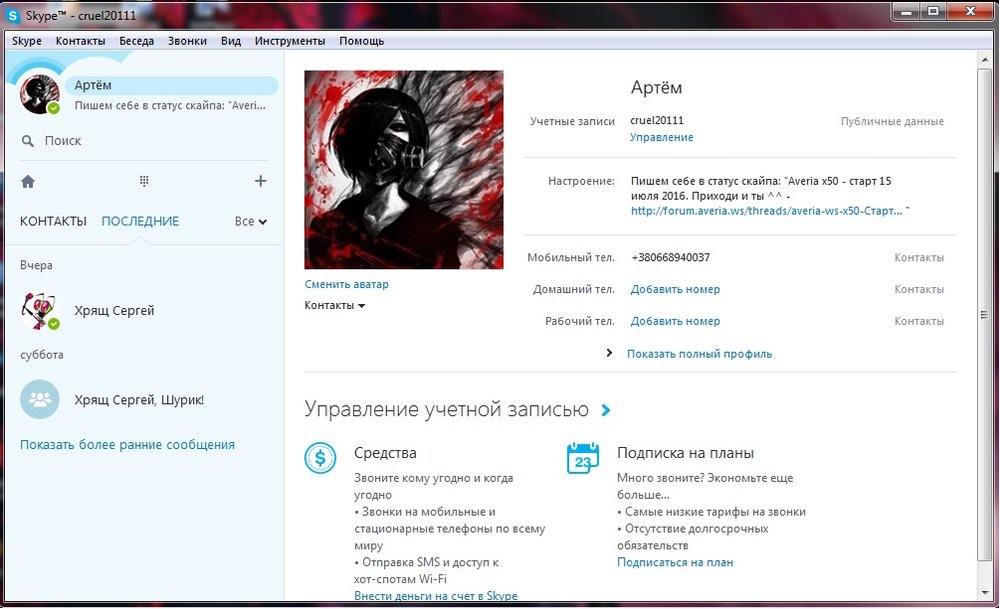
Task: Click the search magnifier icon
Action: pos(28,141)
